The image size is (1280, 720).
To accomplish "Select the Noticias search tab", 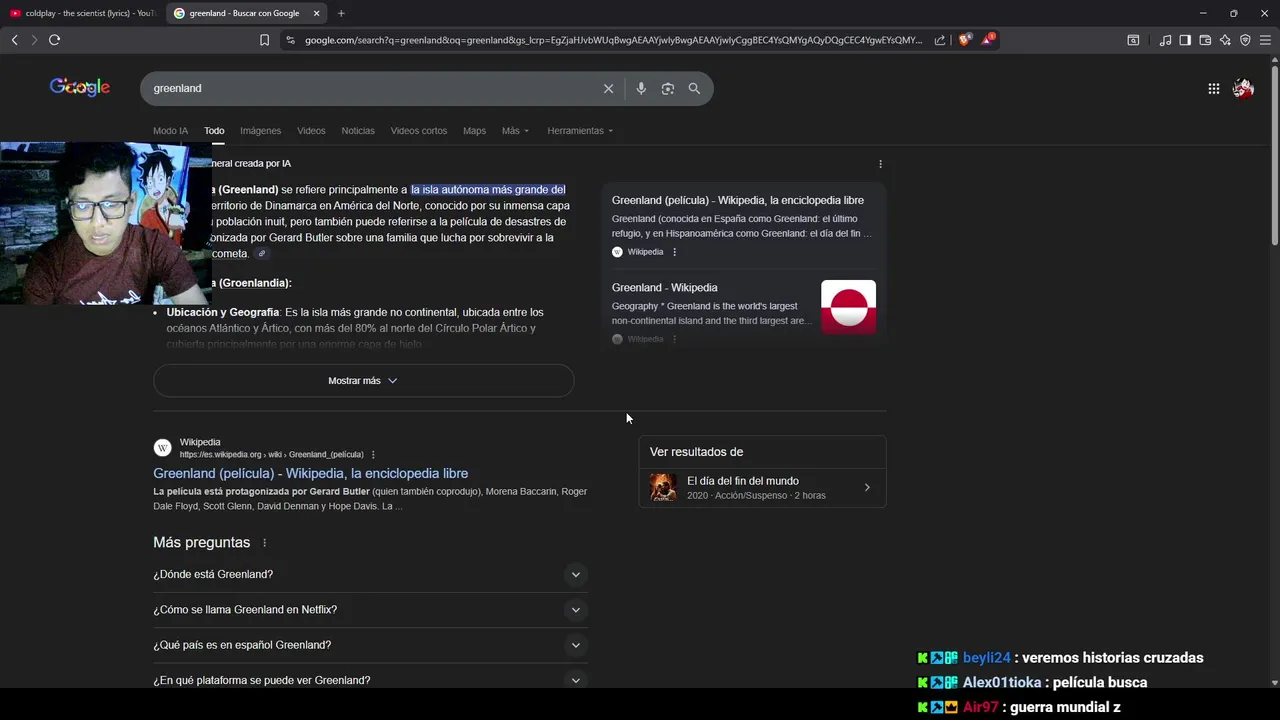I will [x=358, y=131].
